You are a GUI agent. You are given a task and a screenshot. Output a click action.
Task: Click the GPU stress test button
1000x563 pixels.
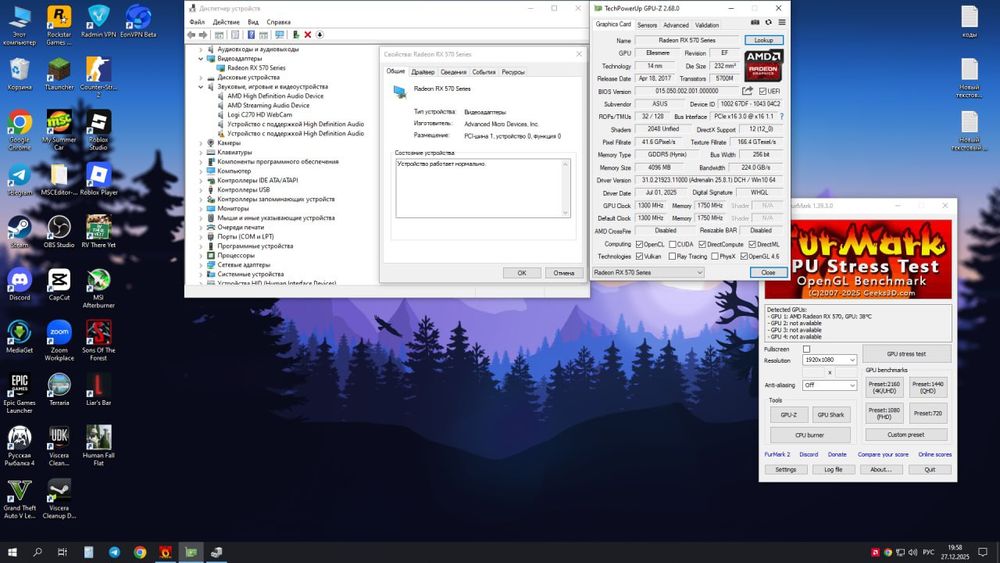[x=906, y=354]
